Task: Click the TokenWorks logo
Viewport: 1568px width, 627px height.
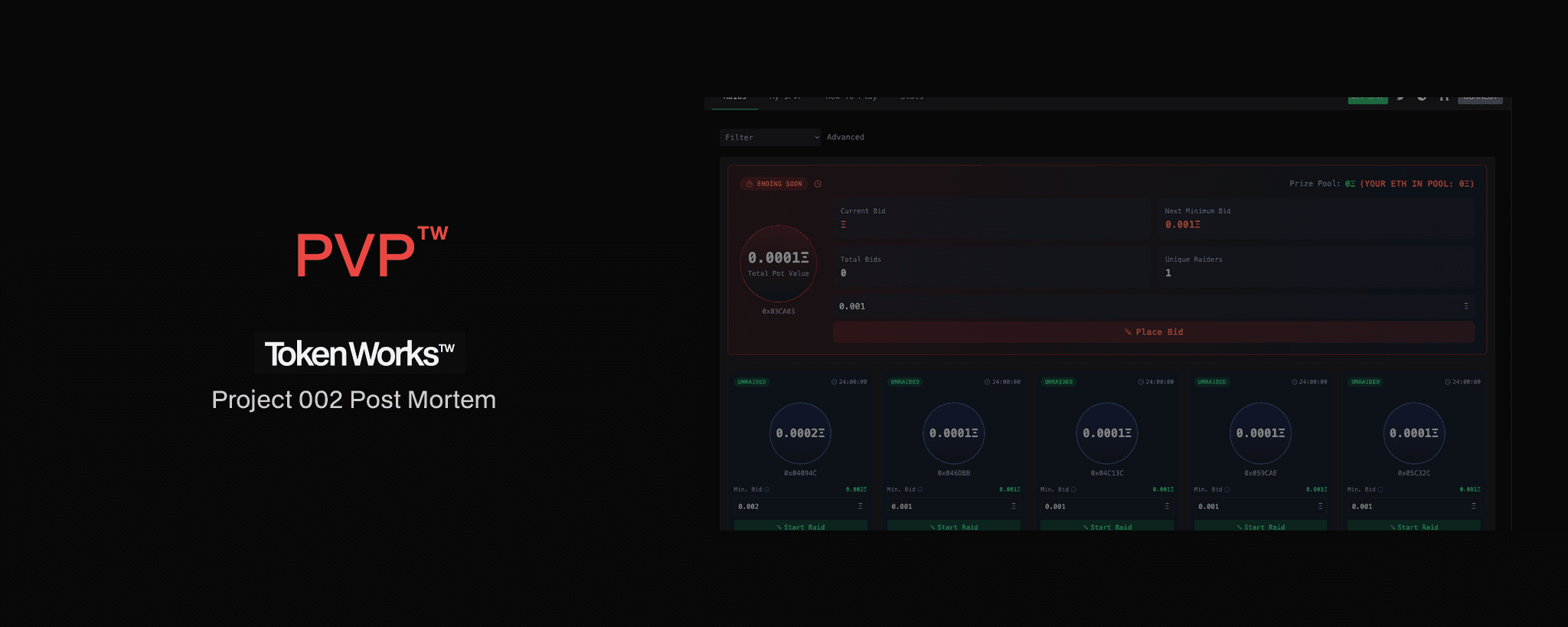Action: point(359,354)
